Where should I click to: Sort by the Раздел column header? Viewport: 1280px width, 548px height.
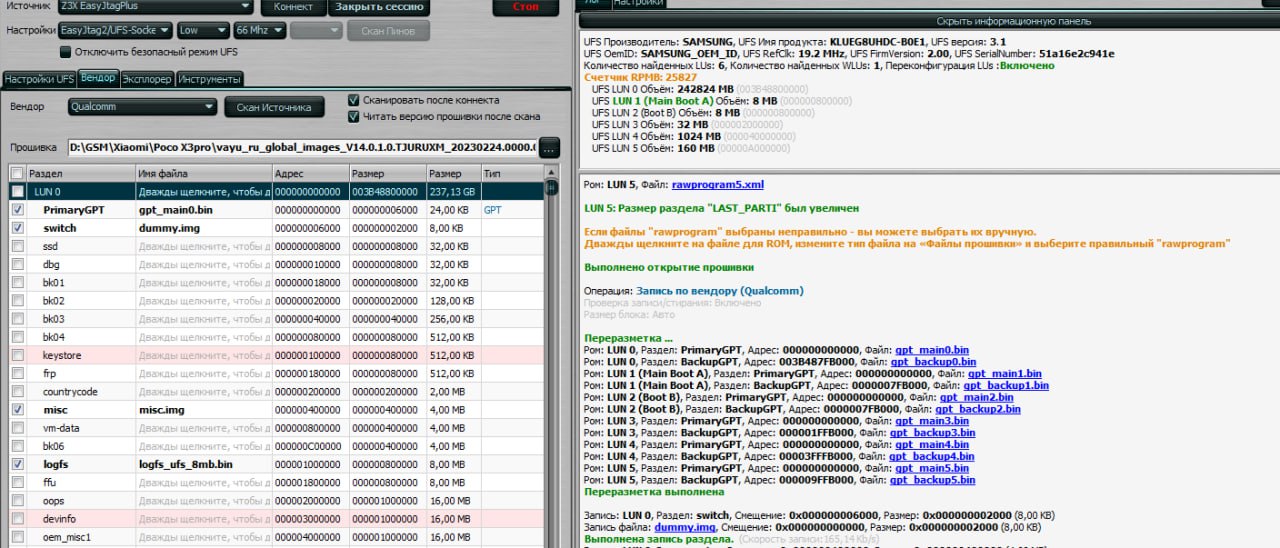[x=80, y=174]
